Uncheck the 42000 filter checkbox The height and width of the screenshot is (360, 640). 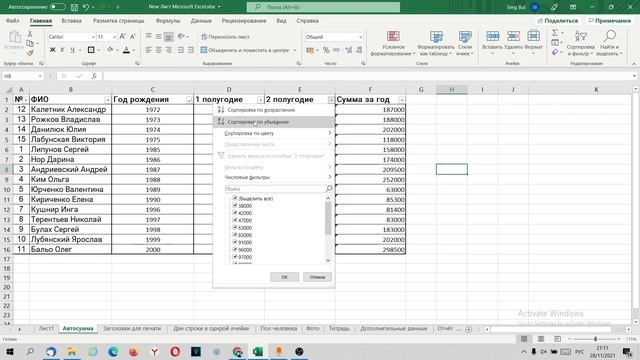pos(235,213)
